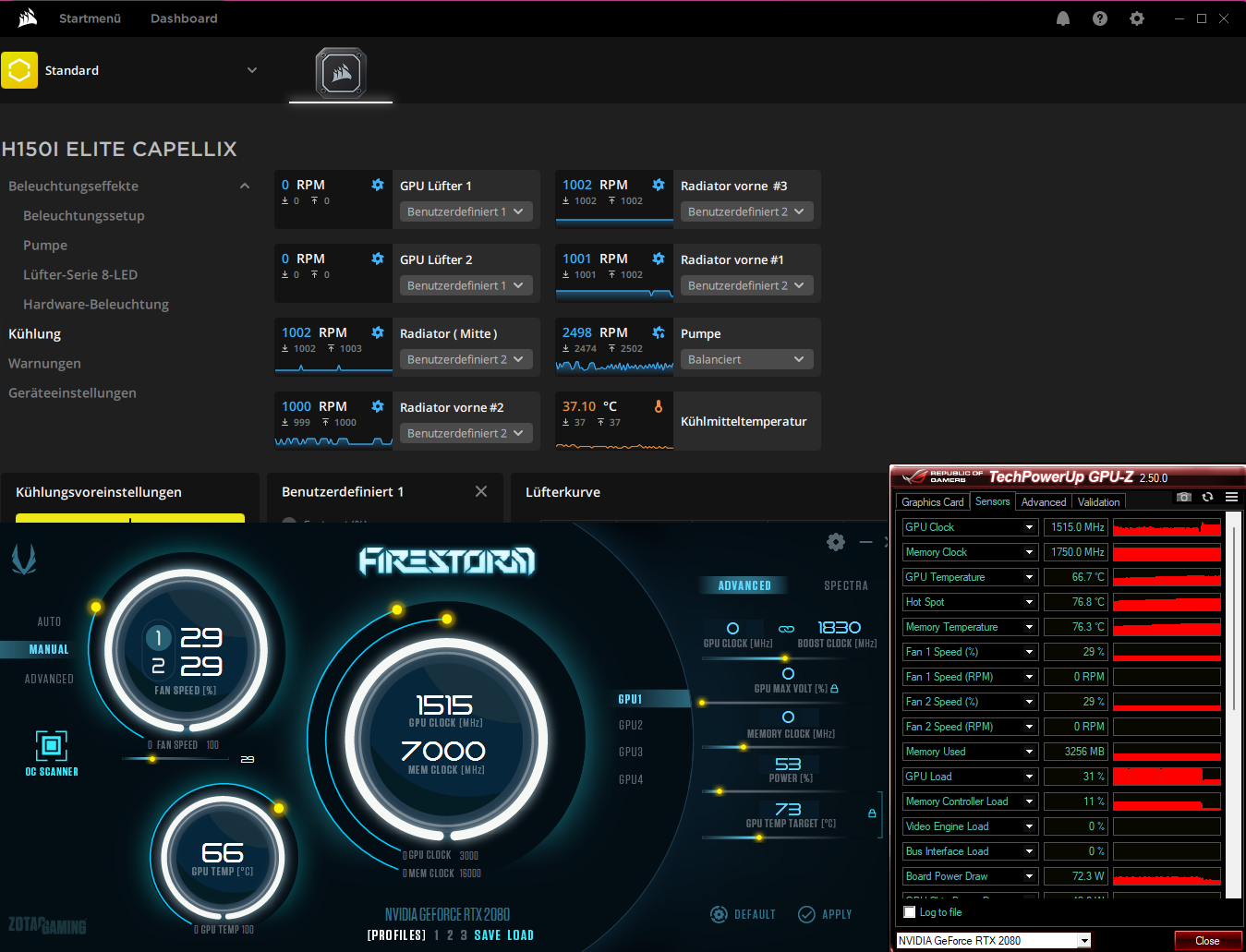Switch to SPECTRA tab in FireStorm
The image size is (1246, 952).
[846, 585]
